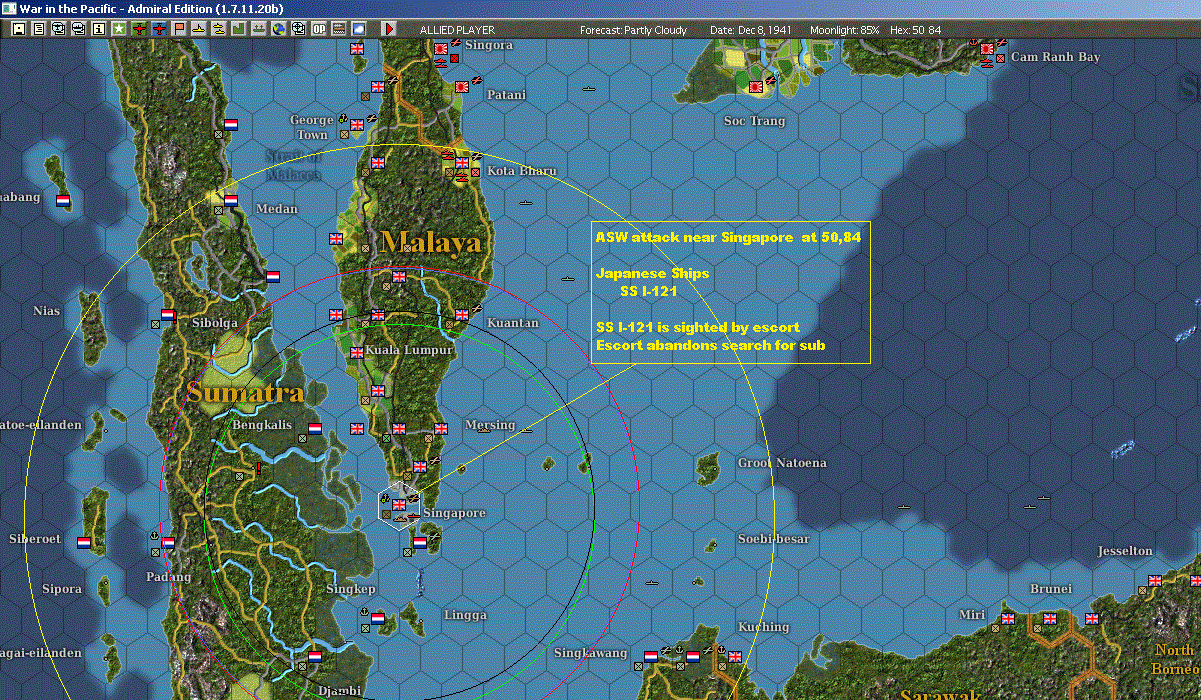
Task: Select the Dutch flag near Bengkalis
Action: point(315,428)
